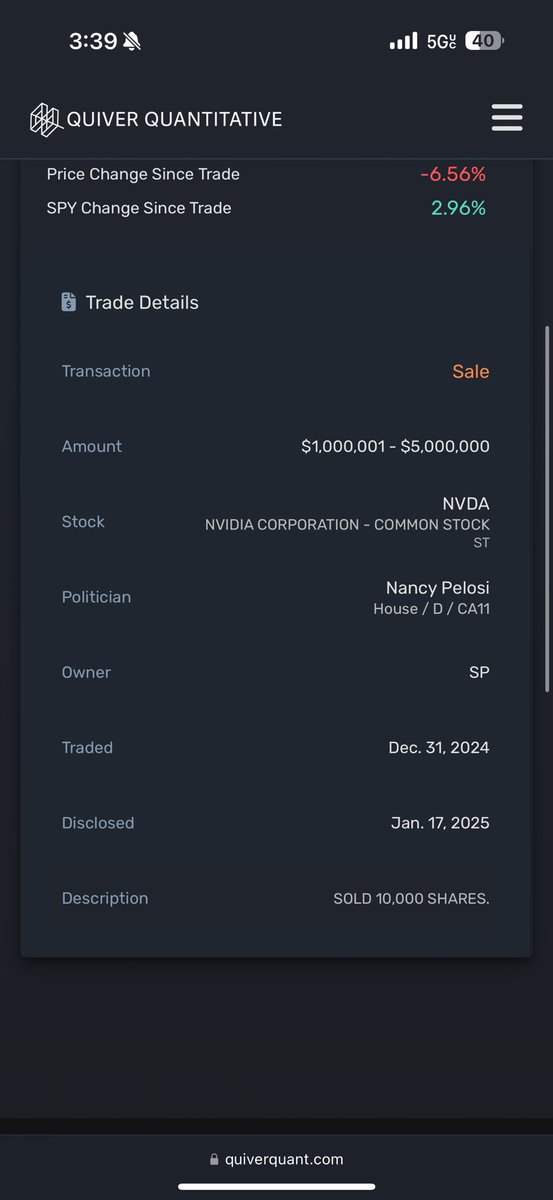Click the QUIVER QUANTITATIVE site title
The height and width of the screenshot is (1200, 553).
coord(174,119)
